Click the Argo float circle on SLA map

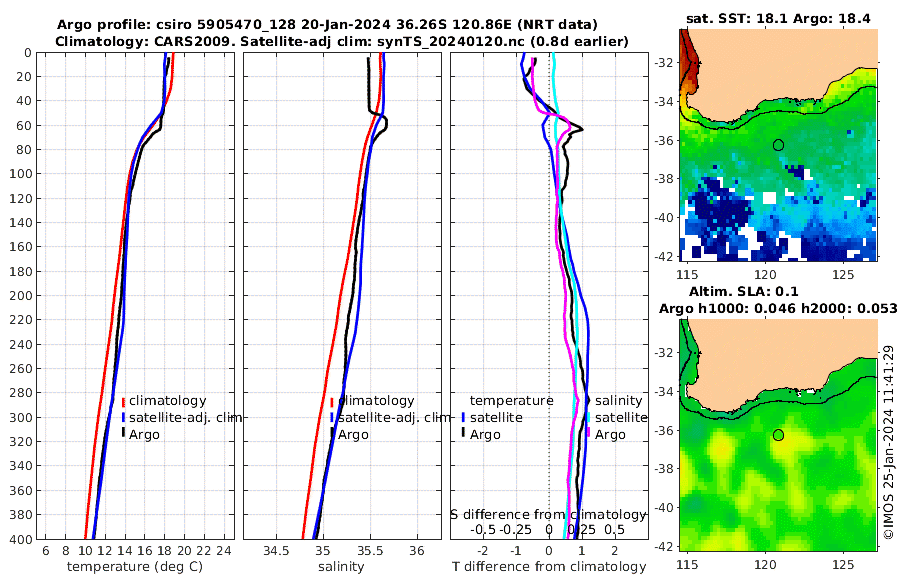[779, 435]
